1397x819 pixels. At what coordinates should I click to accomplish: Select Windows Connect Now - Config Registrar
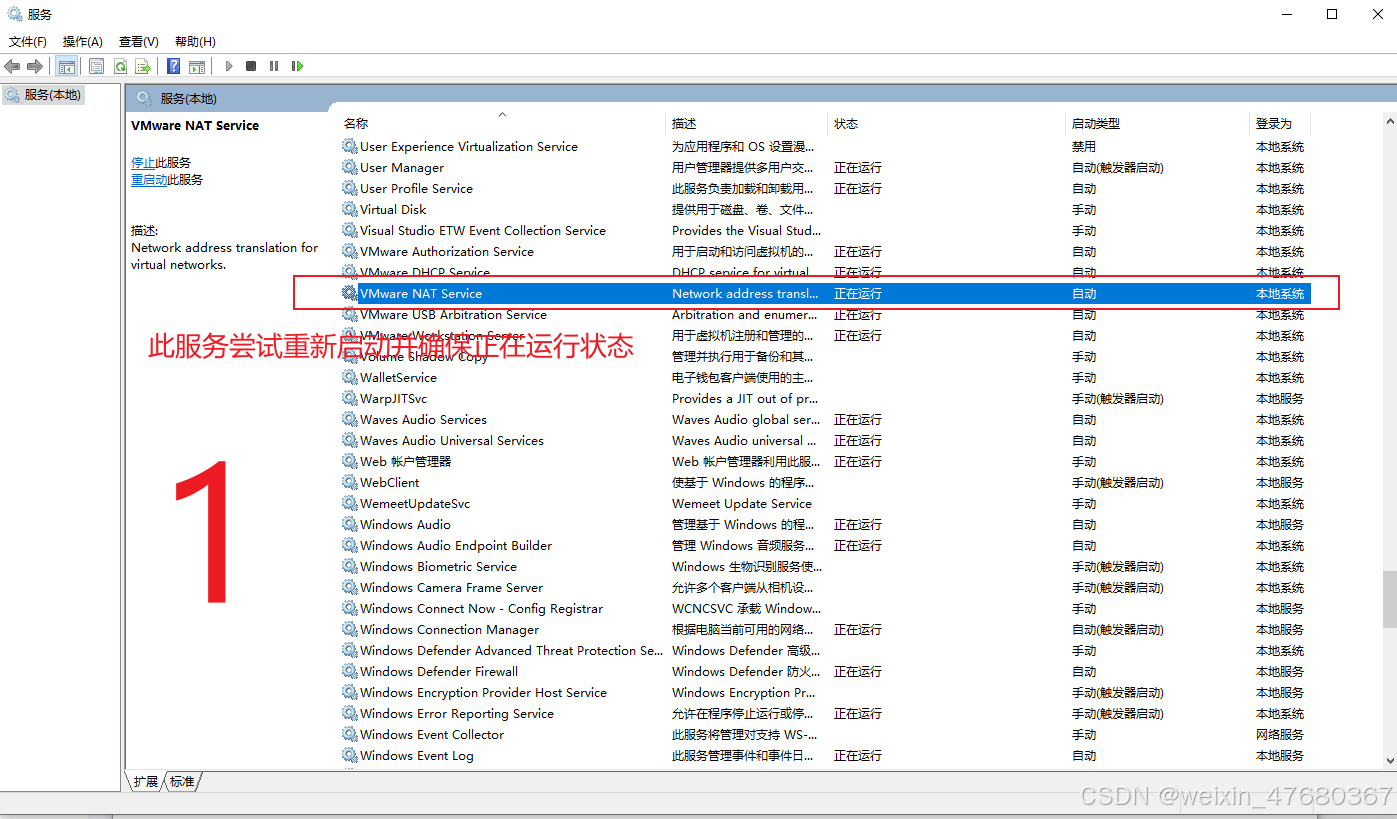pyautogui.click(x=825, y=608)
